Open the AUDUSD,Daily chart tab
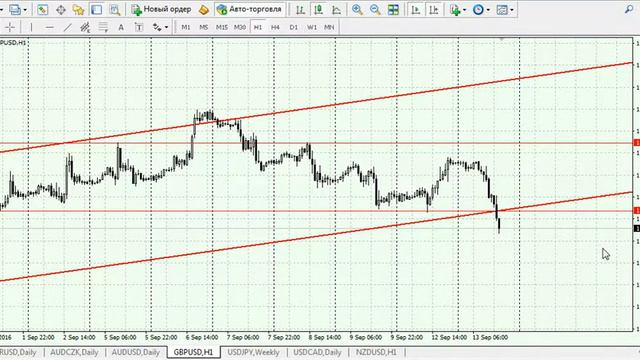This screenshot has width=640, height=360. tap(136, 352)
